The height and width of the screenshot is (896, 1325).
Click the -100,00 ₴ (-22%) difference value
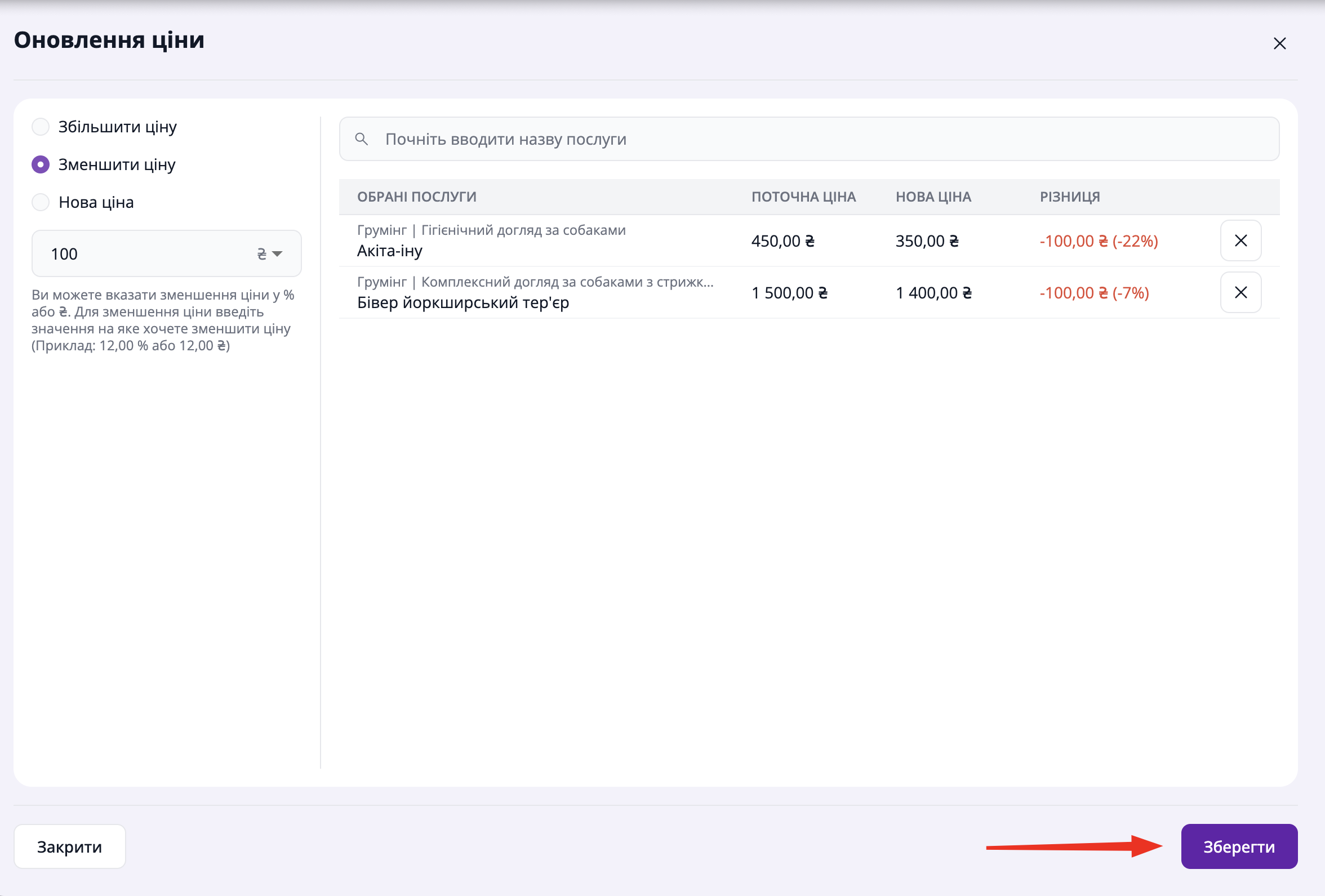[1098, 241]
